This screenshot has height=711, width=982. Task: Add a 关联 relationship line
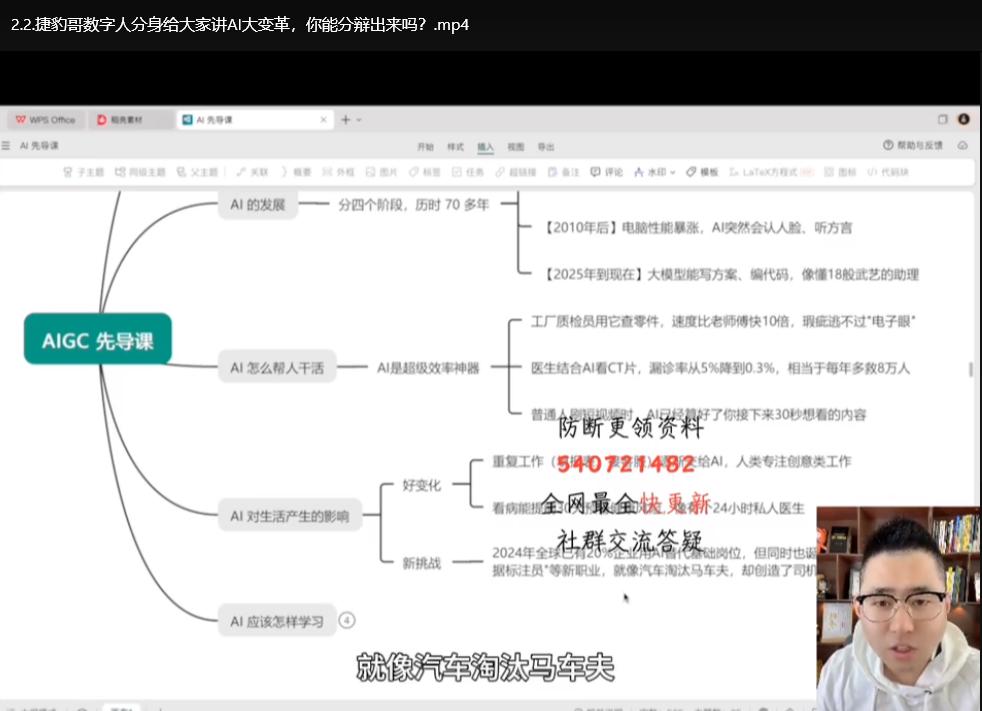point(252,172)
